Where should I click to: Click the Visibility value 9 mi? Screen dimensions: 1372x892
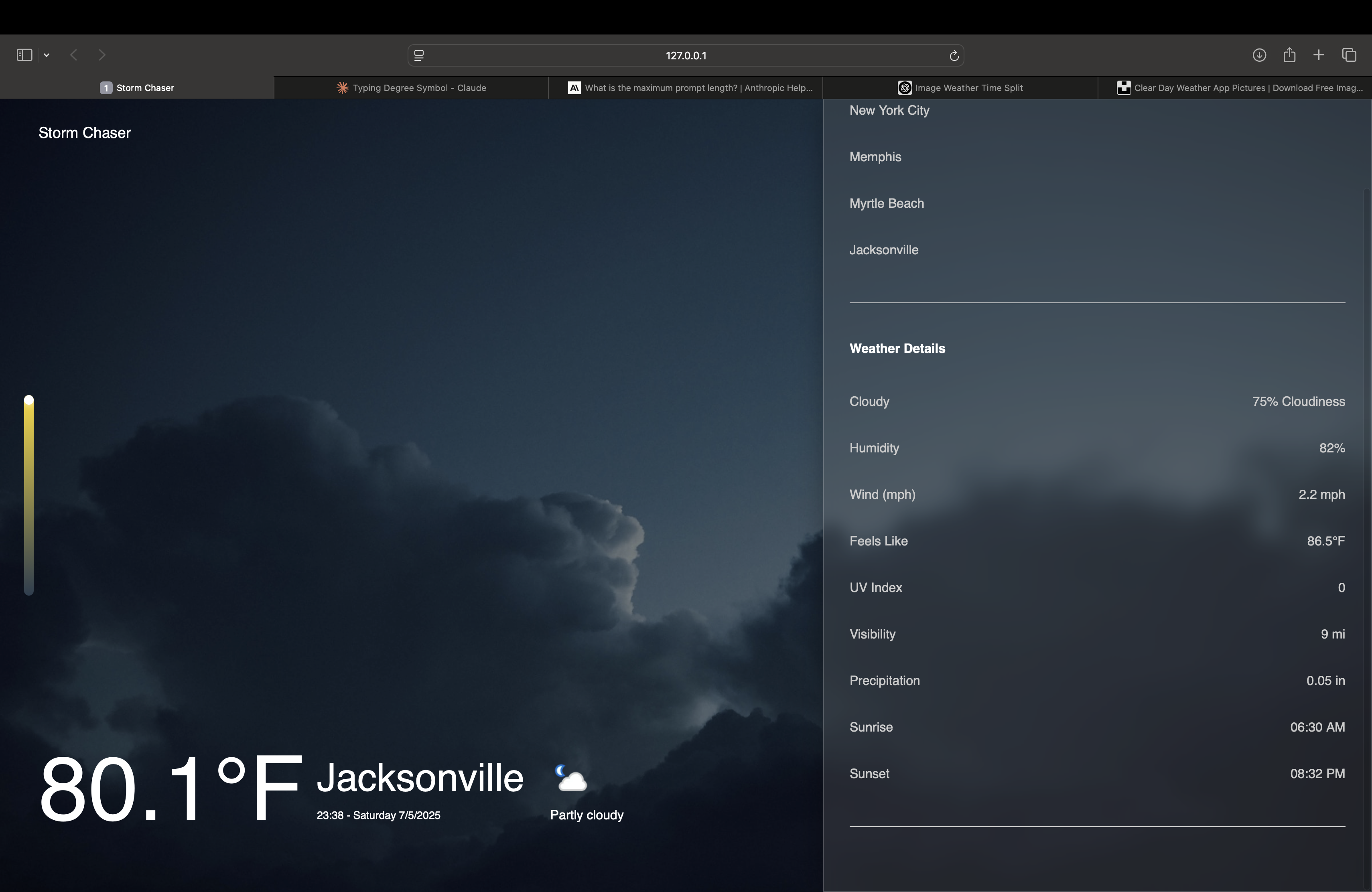pyautogui.click(x=1333, y=634)
